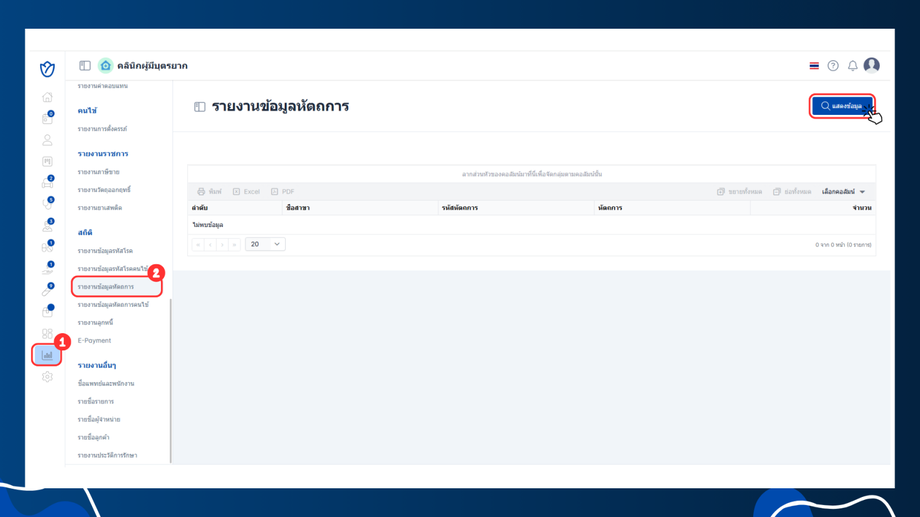The image size is (920, 517).
Task: Click the รายงานราชการ section heading
Action: [103, 154]
